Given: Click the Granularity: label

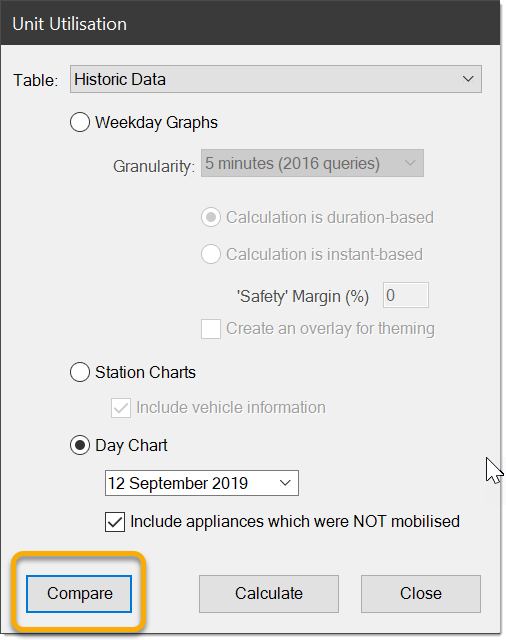Looking at the screenshot, I should (x=154, y=167).
